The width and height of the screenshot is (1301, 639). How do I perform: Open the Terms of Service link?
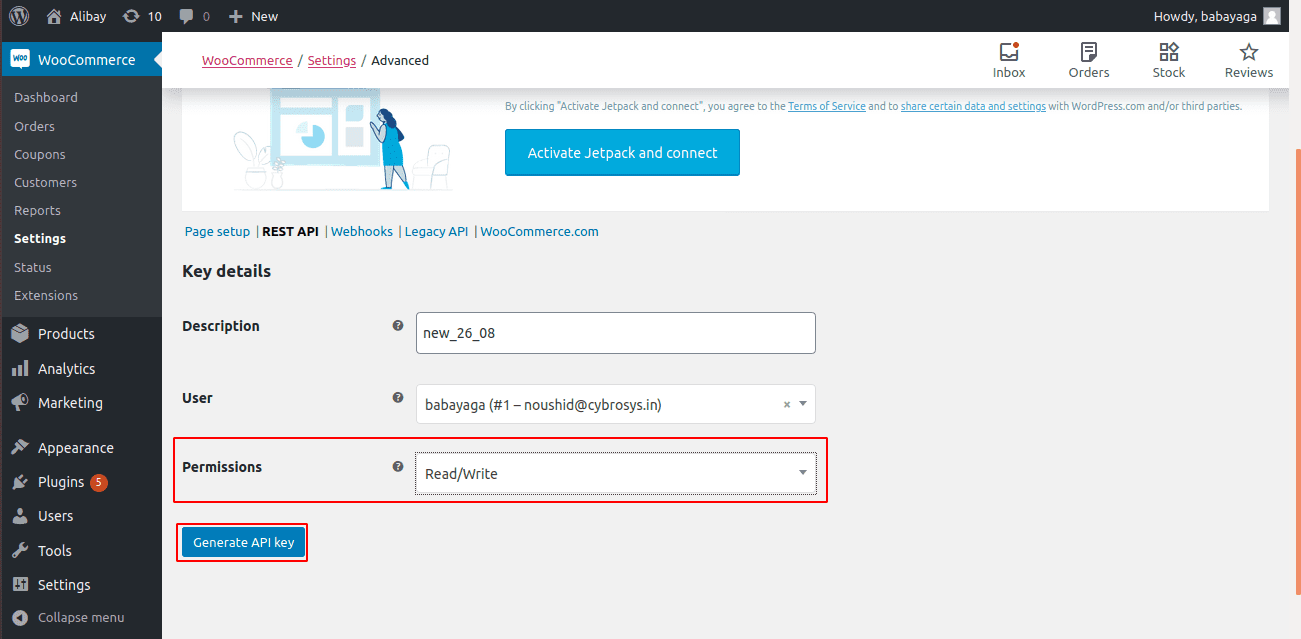[x=827, y=106]
